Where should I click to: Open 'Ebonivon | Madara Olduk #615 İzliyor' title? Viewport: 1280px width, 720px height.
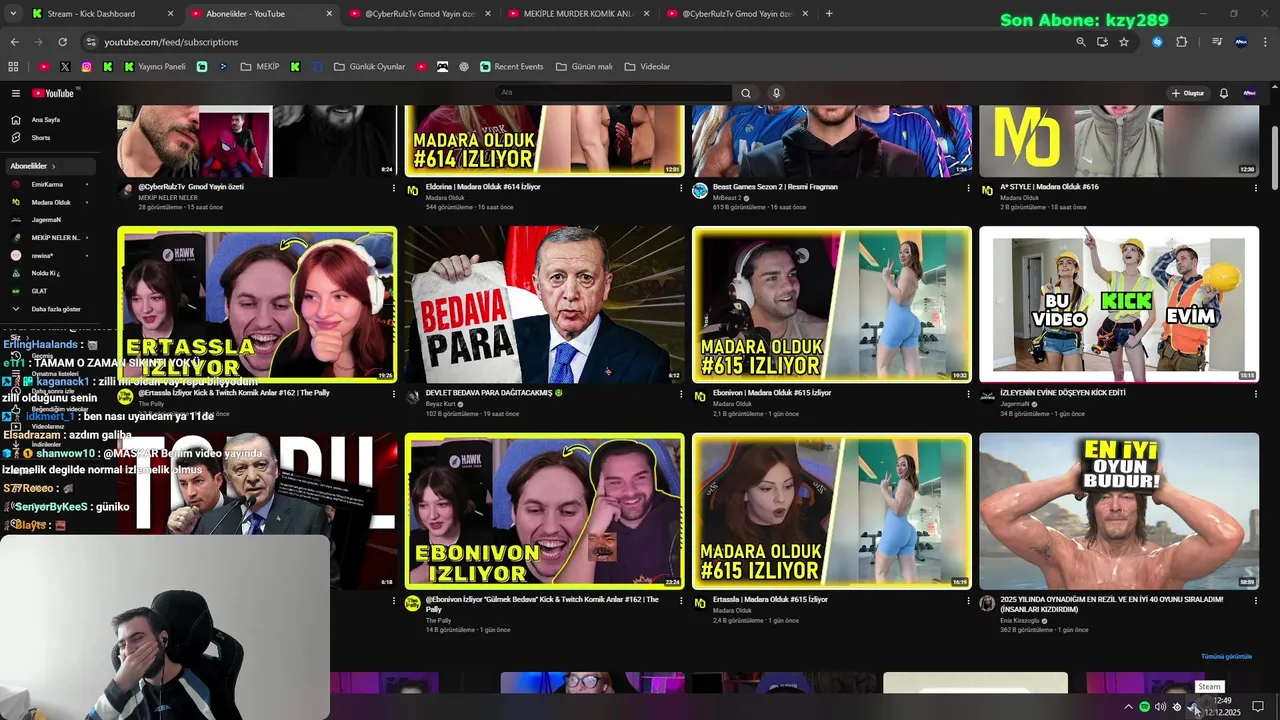(x=772, y=393)
